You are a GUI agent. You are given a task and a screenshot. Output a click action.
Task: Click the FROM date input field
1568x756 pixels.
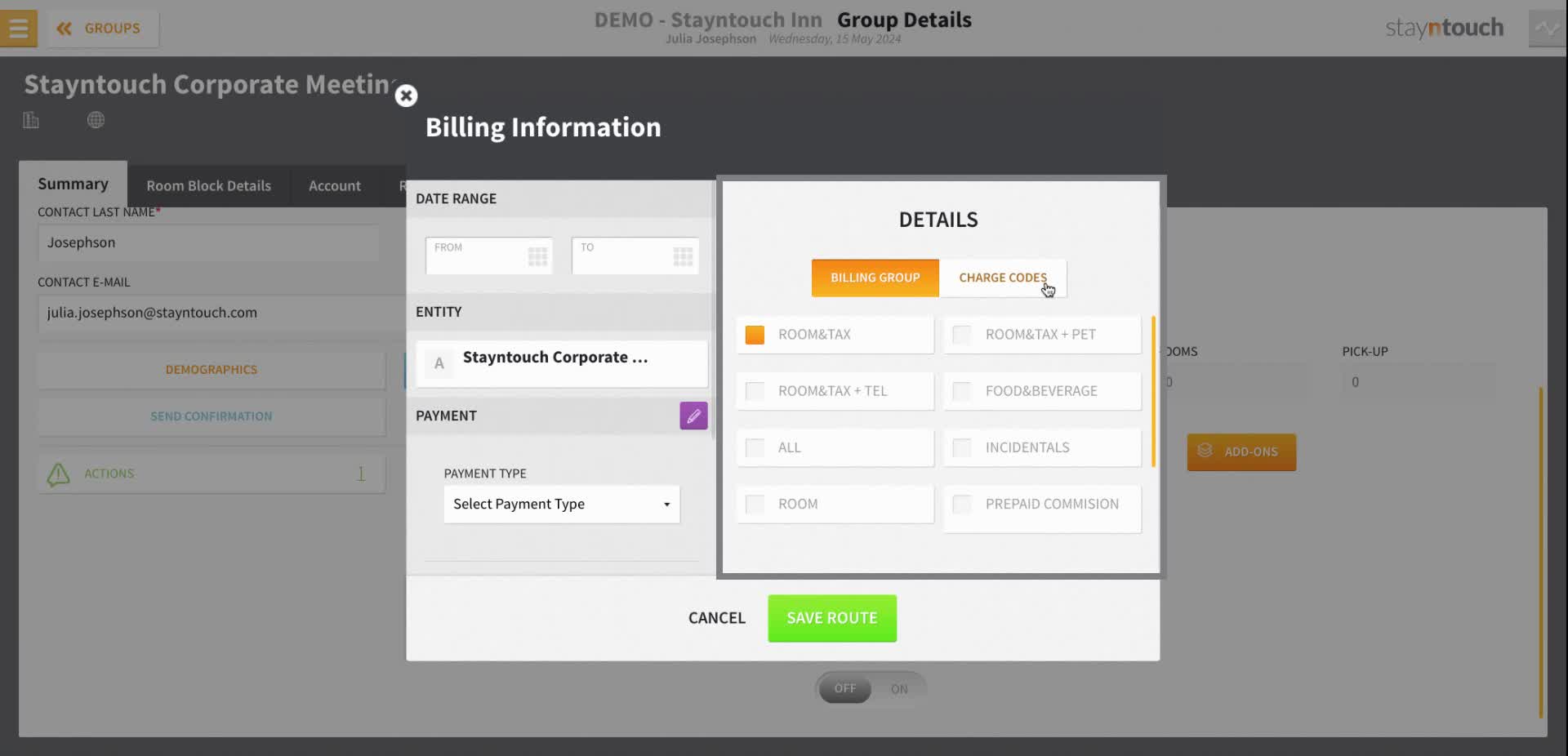(x=489, y=256)
